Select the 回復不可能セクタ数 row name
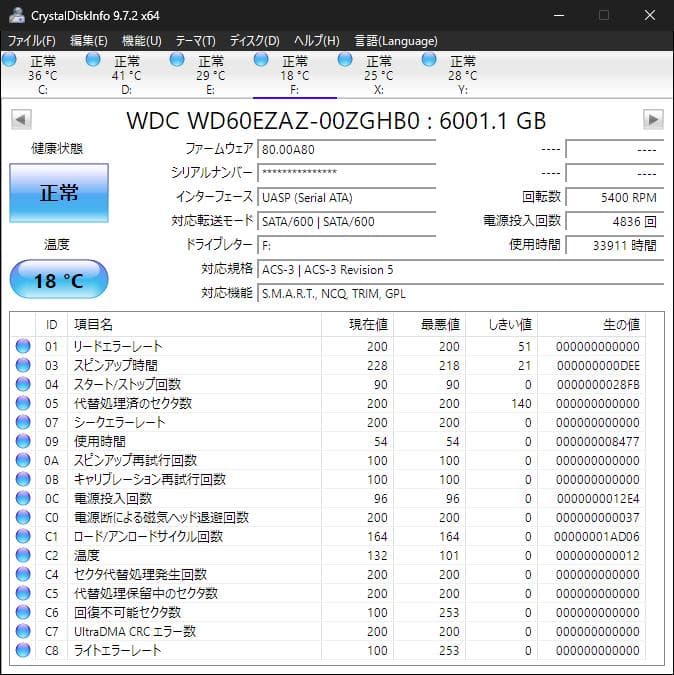The image size is (674, 675). (x=127, y=612)
